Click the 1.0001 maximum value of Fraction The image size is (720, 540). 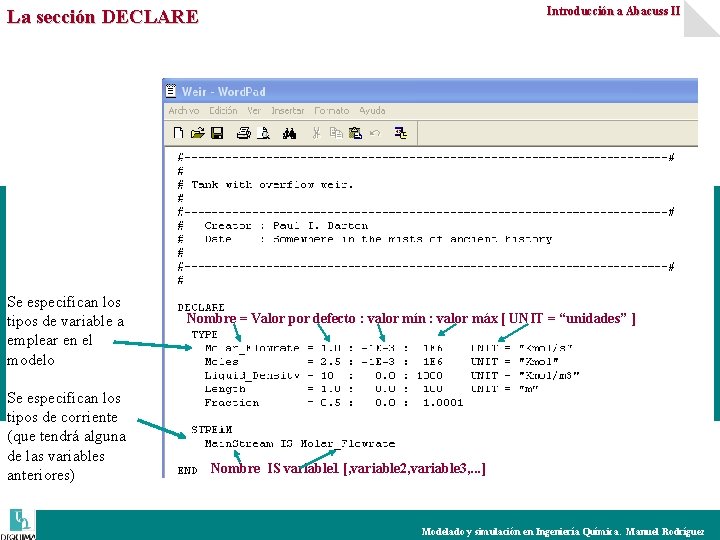pos(443,403)
